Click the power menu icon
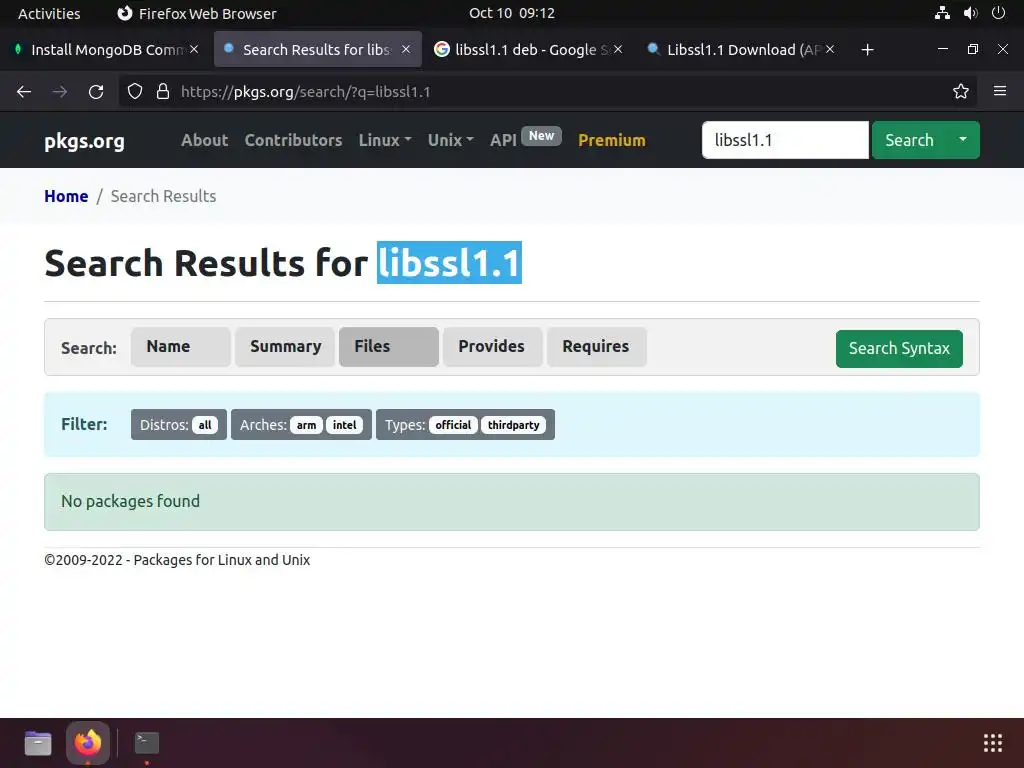Image resolution: width=1024 pixels, height=768 pixels. [x=998, y=13]
